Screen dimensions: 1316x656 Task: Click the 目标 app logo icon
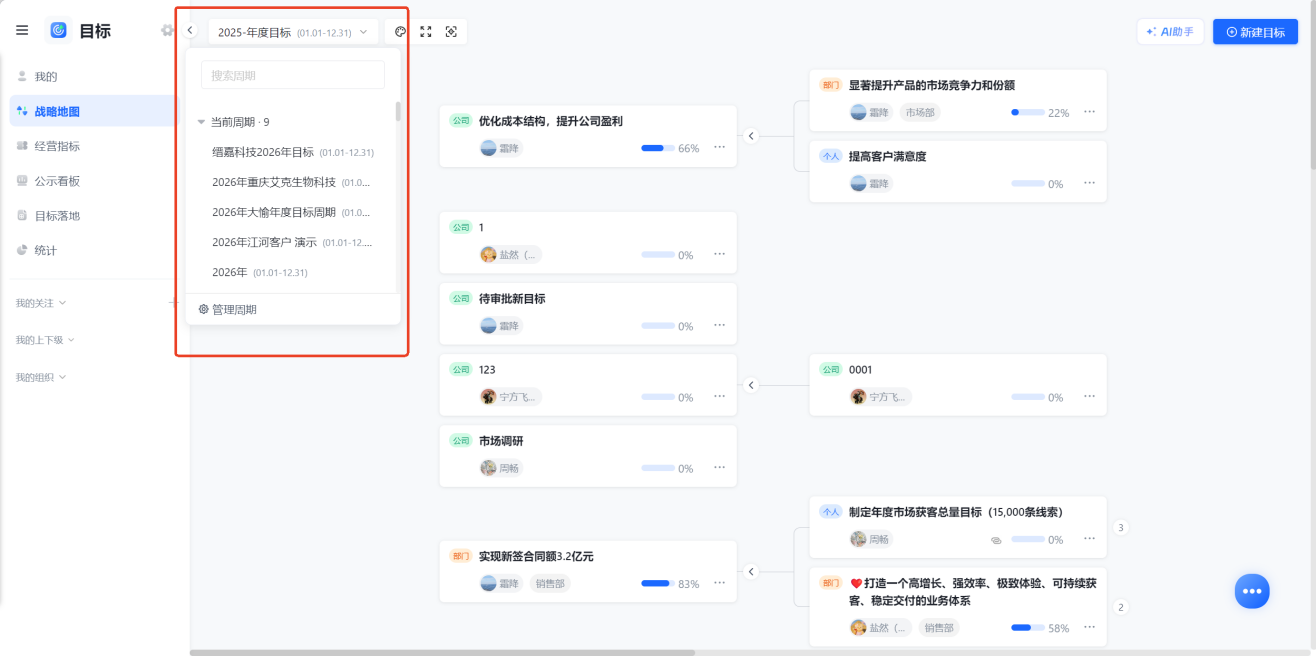click(58, 31)
